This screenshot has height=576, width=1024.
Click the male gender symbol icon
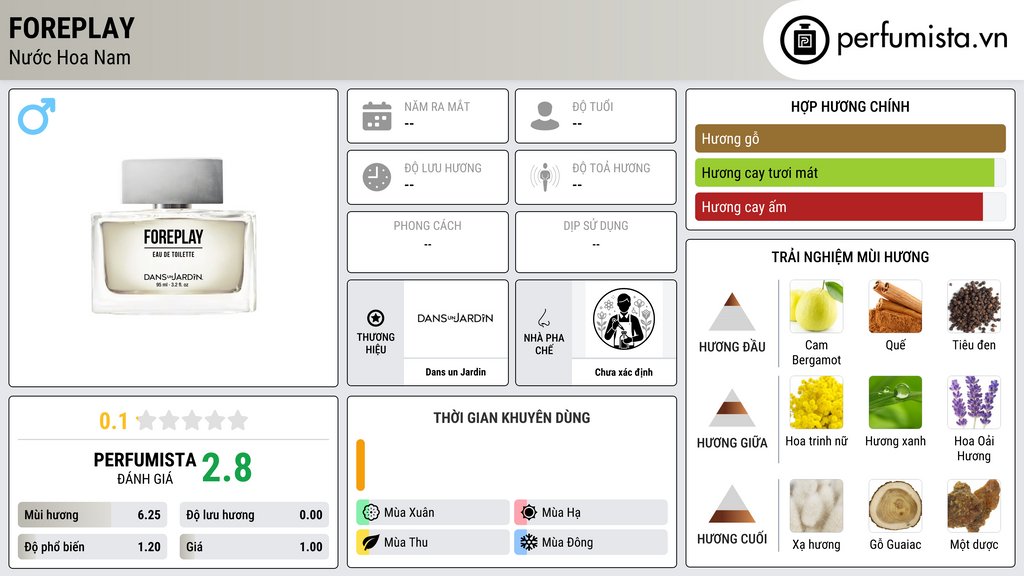click(37, 116)
